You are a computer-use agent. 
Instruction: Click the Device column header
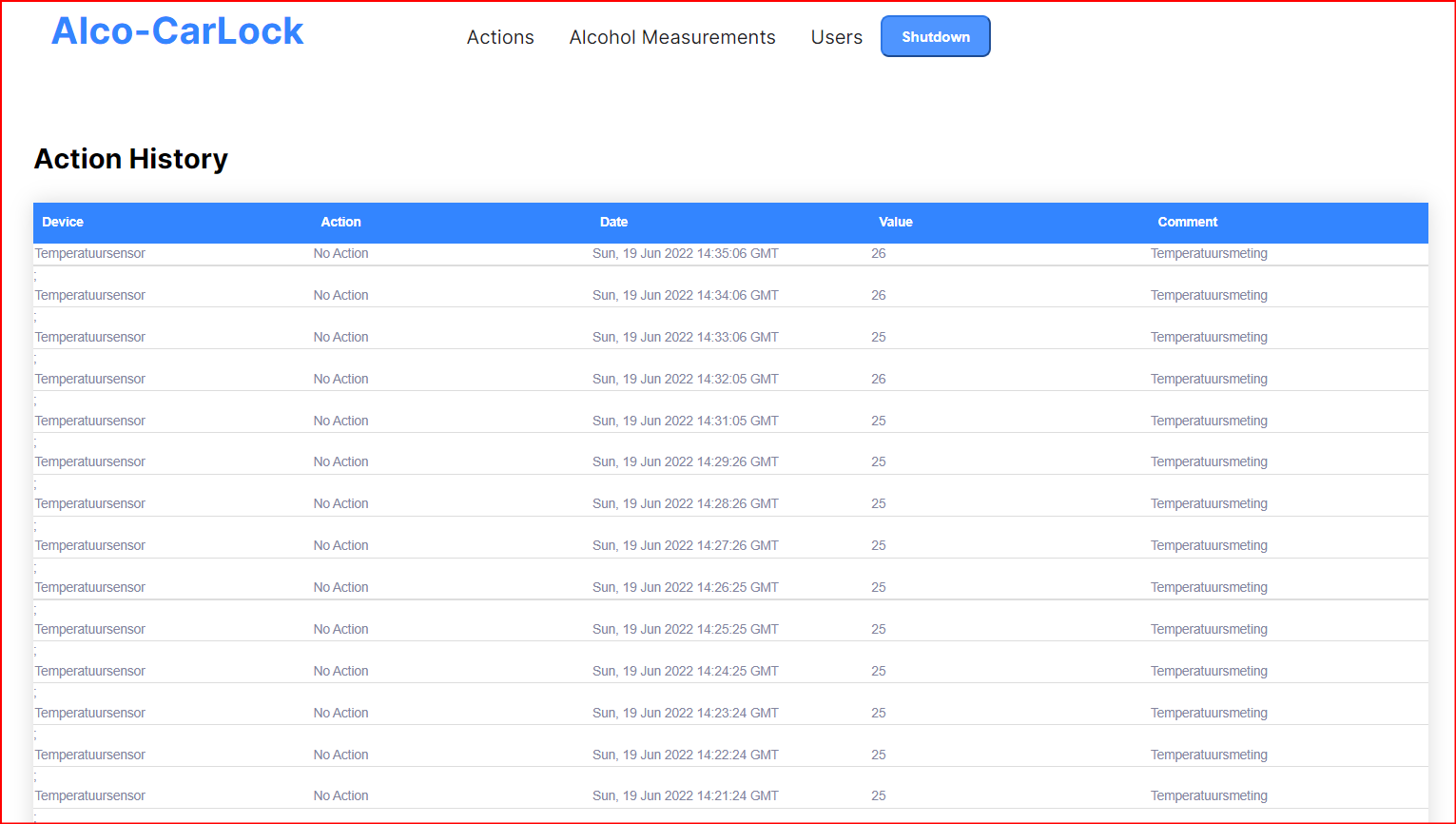[x=63, y=222]
